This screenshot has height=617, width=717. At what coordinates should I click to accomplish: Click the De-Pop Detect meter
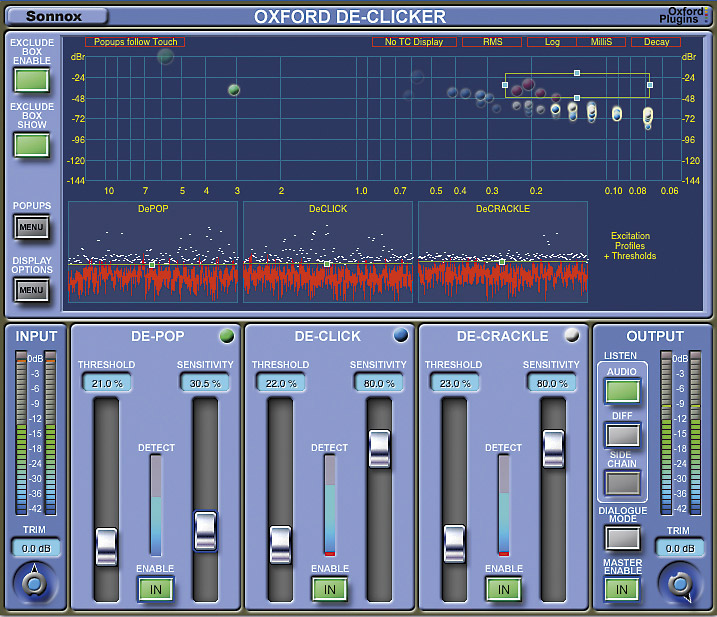[155, 505]
